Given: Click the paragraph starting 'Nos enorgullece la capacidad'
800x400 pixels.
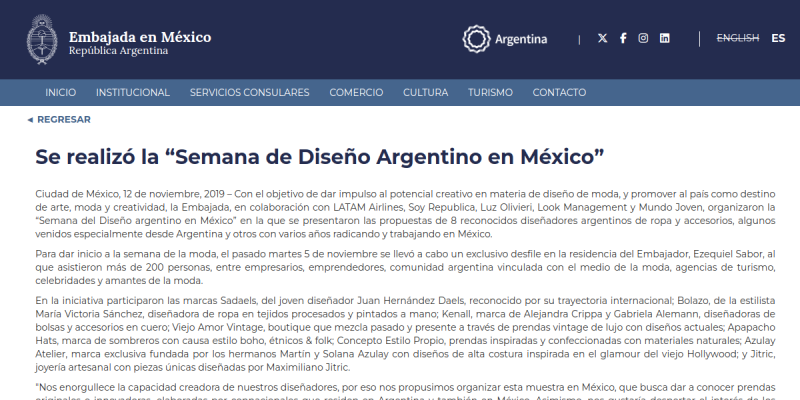Looking at the screenshot, I should pyautogui.click(x=405, y=391).
